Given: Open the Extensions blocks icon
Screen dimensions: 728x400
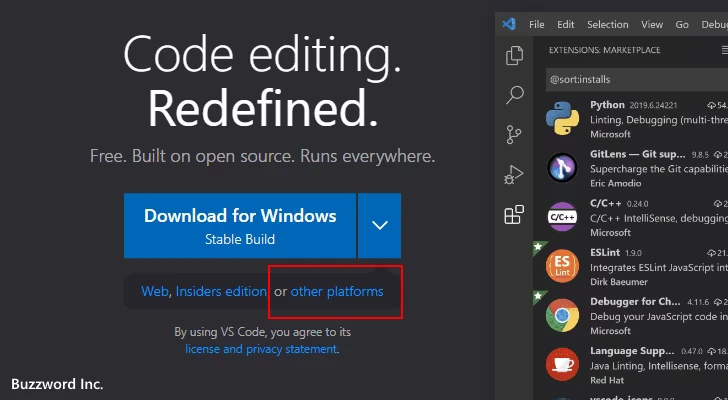Looking at the screenshot, I should [514, 215].
